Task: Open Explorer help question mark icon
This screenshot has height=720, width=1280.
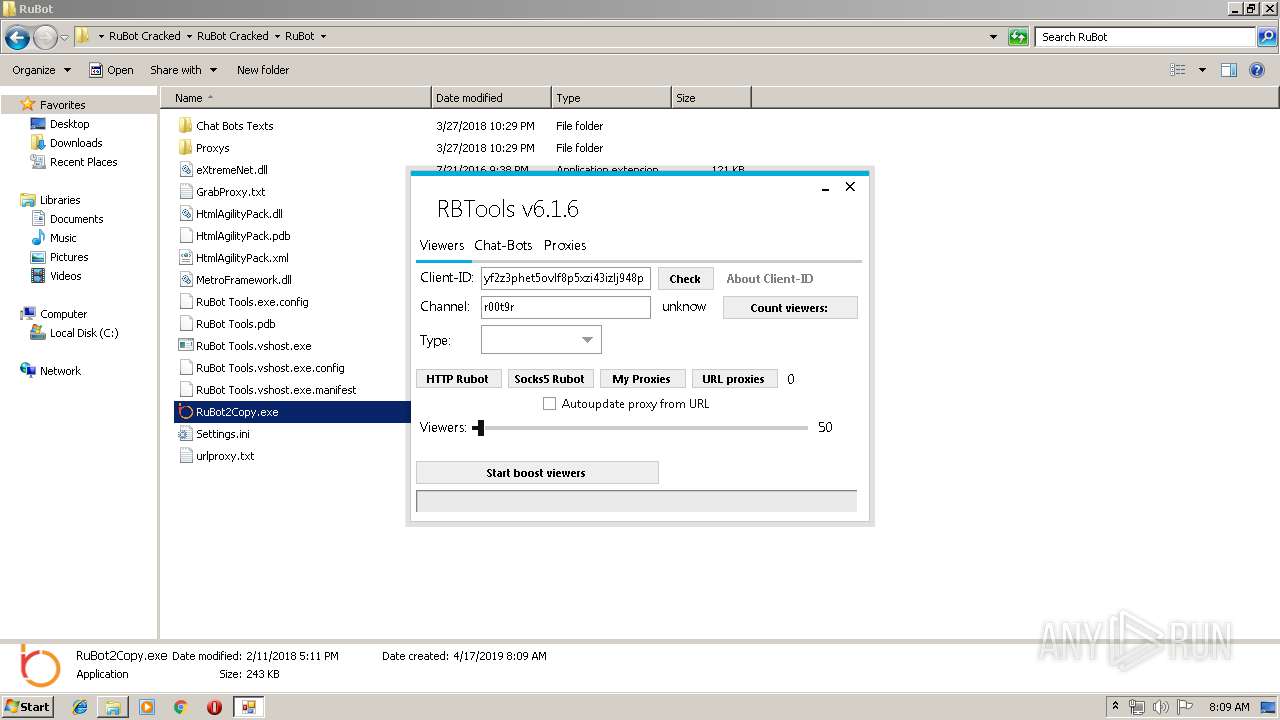Action: tap(1258, 70)
